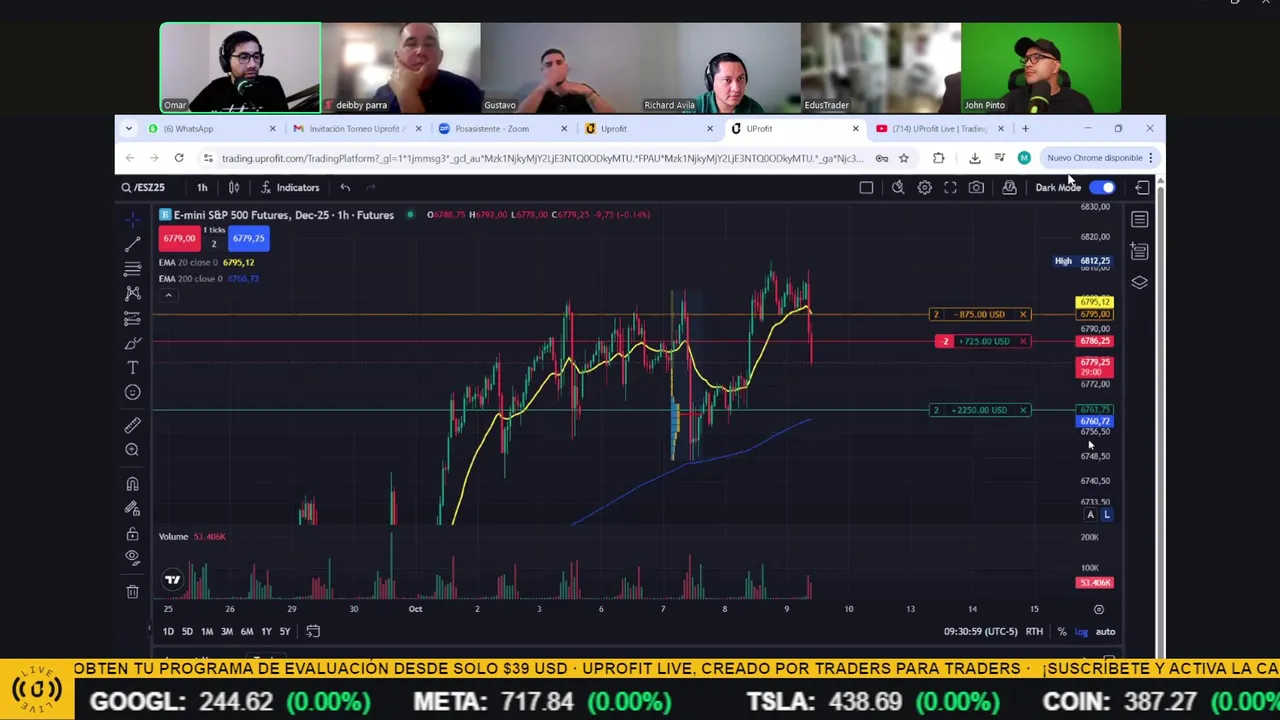Open the 1h interval dropdown
The height and width of the screenshot is (720, 1280).
(x=202, y=187)
